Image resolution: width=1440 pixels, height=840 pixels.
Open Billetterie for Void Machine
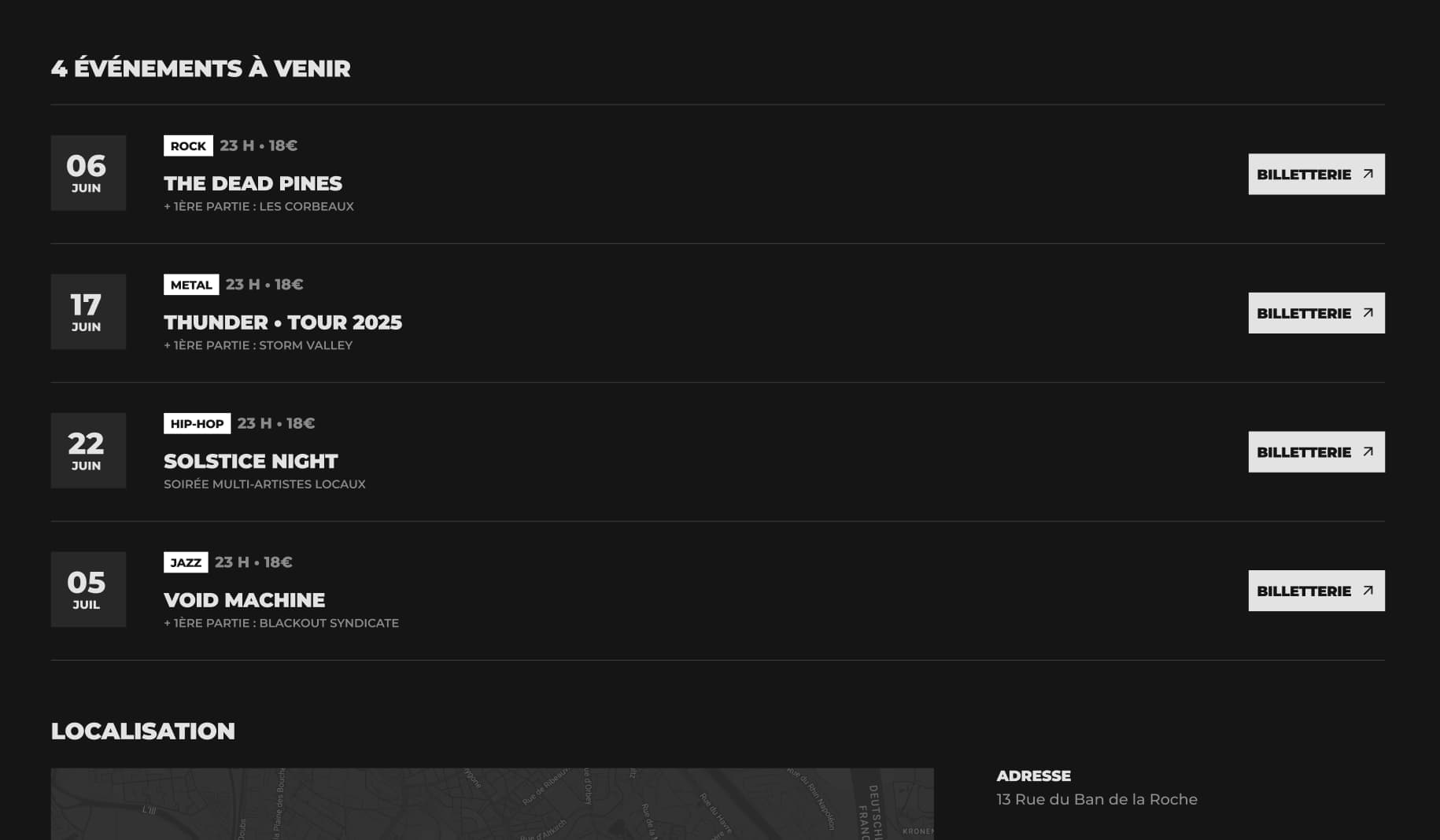pos(1316,591)
